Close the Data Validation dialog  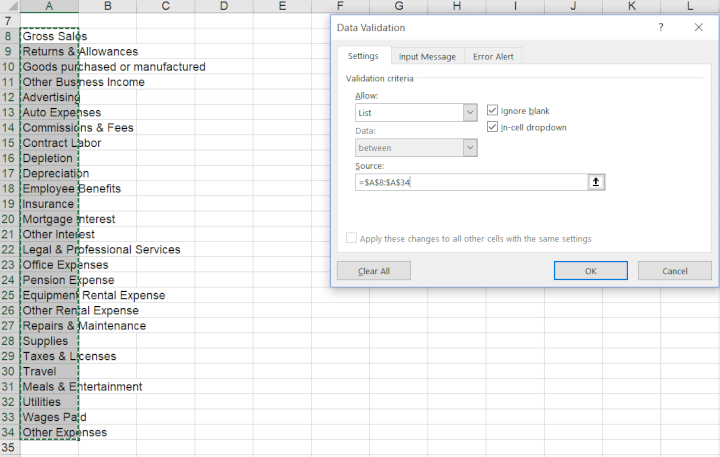[x=698, y=28]
